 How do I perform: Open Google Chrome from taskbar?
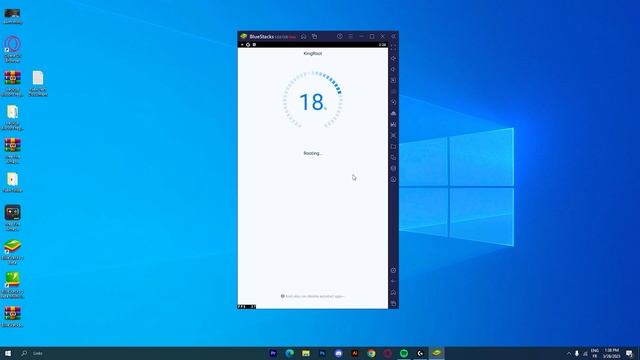[x=371, y=353]
